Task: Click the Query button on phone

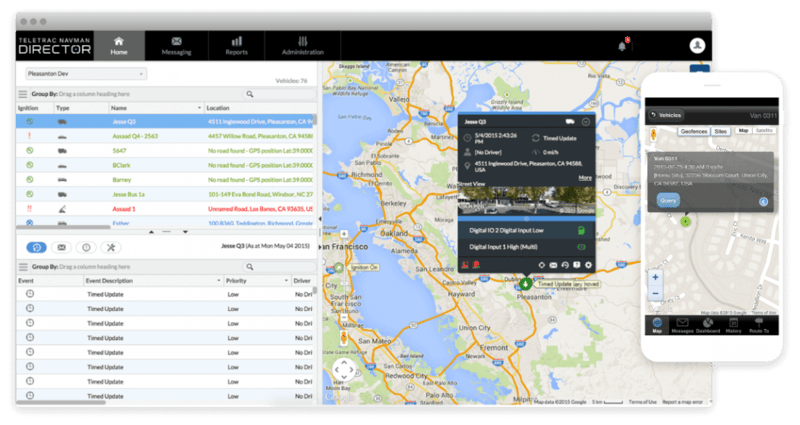Action: point(668,201)
